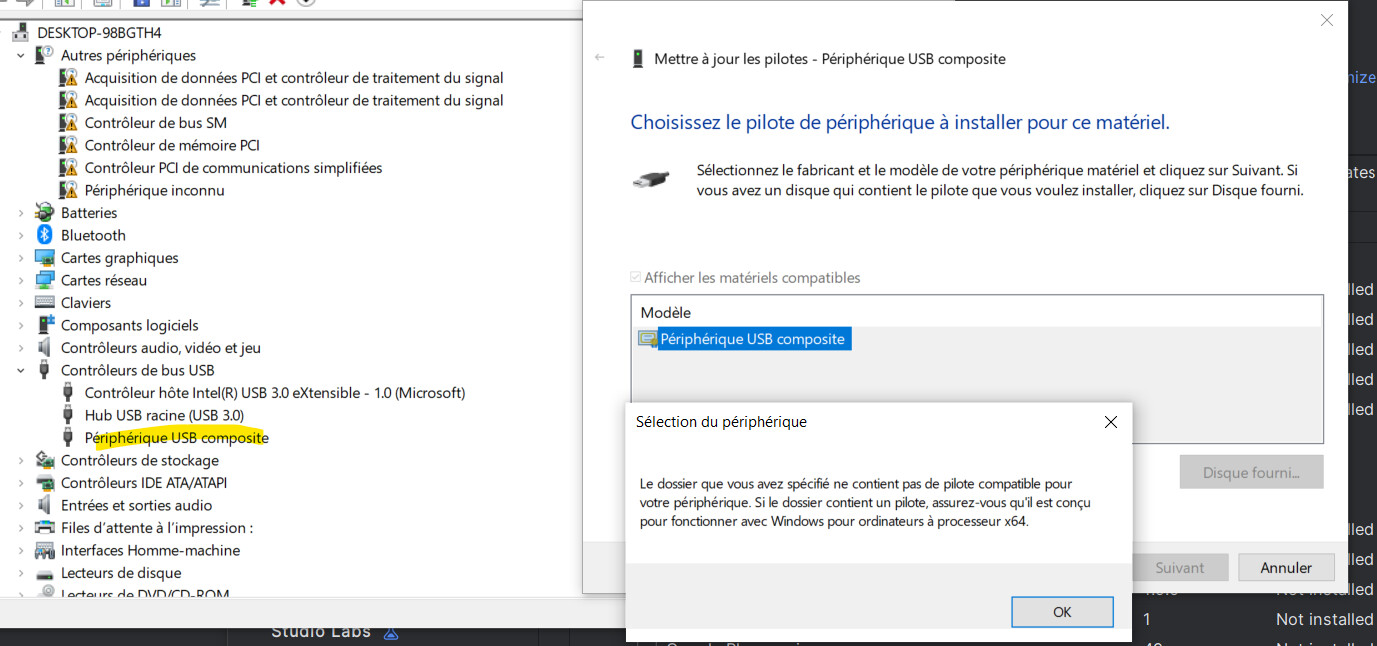Screen dimensions: 1377x646
Task: Click the back arrow in driver wizard
Action: 600,58
